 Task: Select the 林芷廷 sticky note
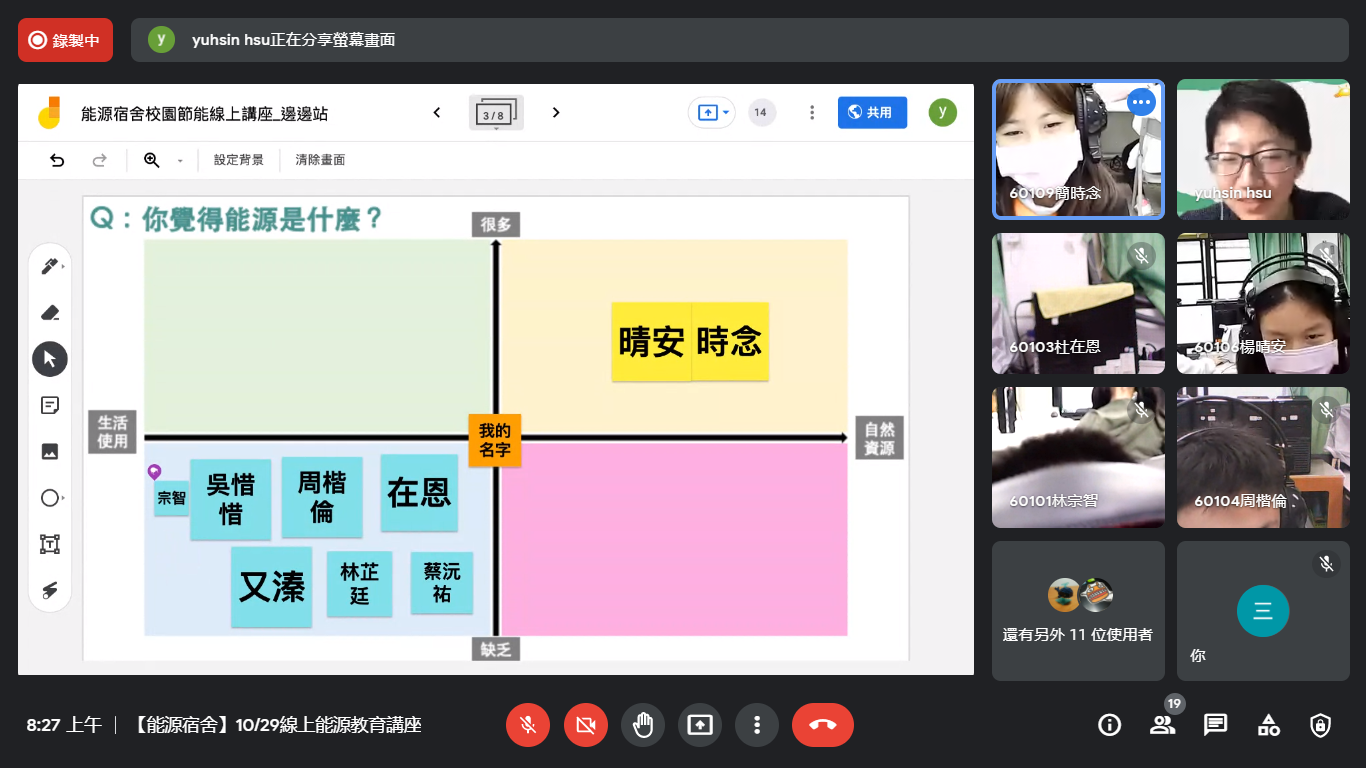coord(360,584)
